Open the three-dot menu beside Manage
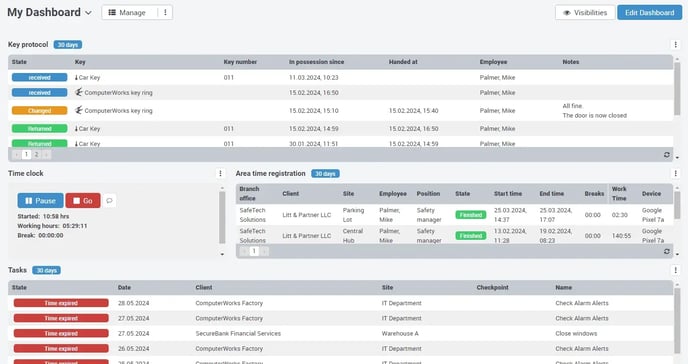The height and width of the screenshot is (364, 688). [x=165, y=13]
